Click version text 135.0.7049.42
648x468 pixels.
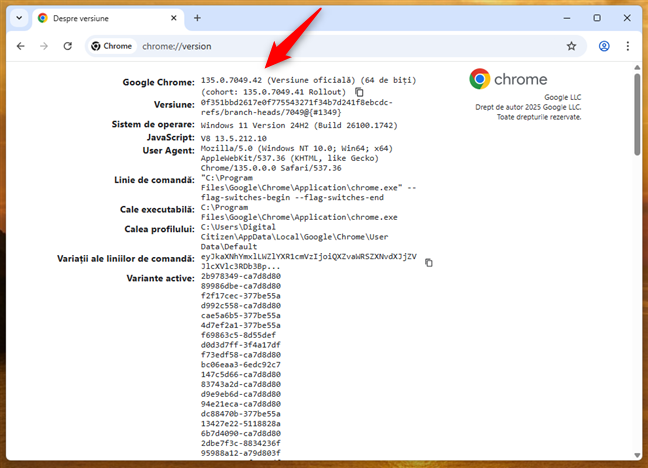[231, 80]
